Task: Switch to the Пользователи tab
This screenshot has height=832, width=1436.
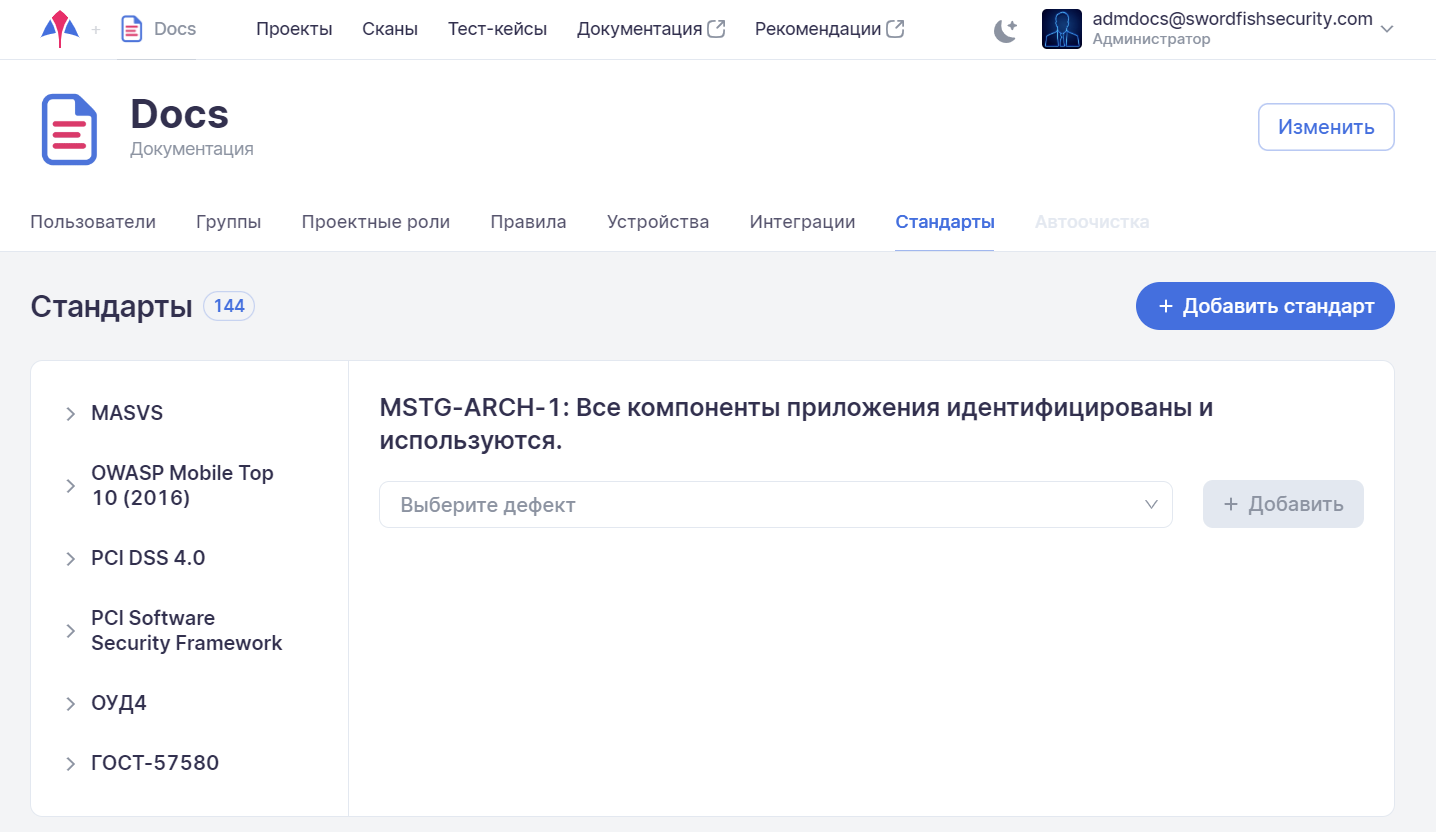Action: [x=93, y=222]
